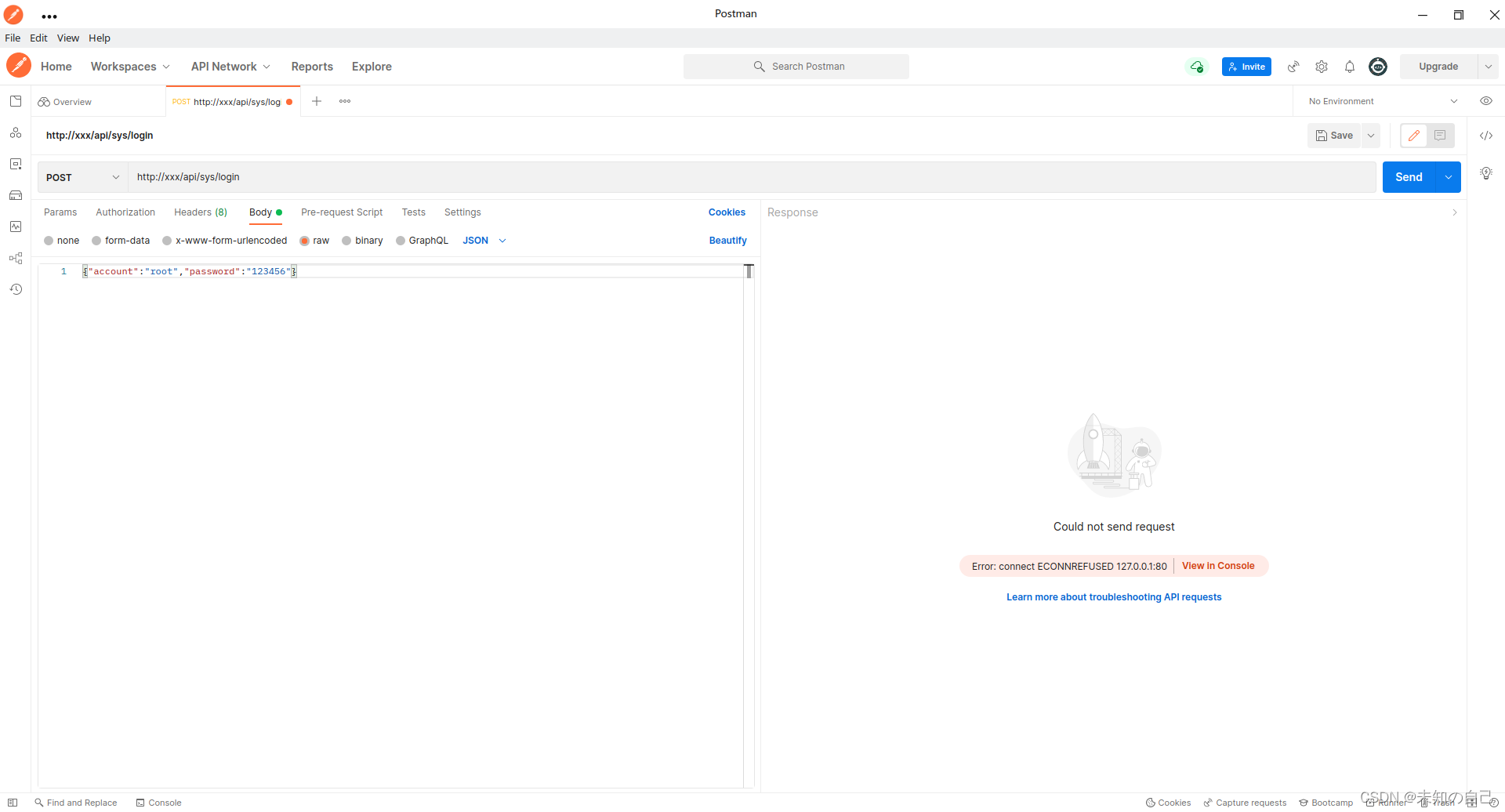Switch to edit (pencil) mode
1505x812 pixels.
point(1414,136)
